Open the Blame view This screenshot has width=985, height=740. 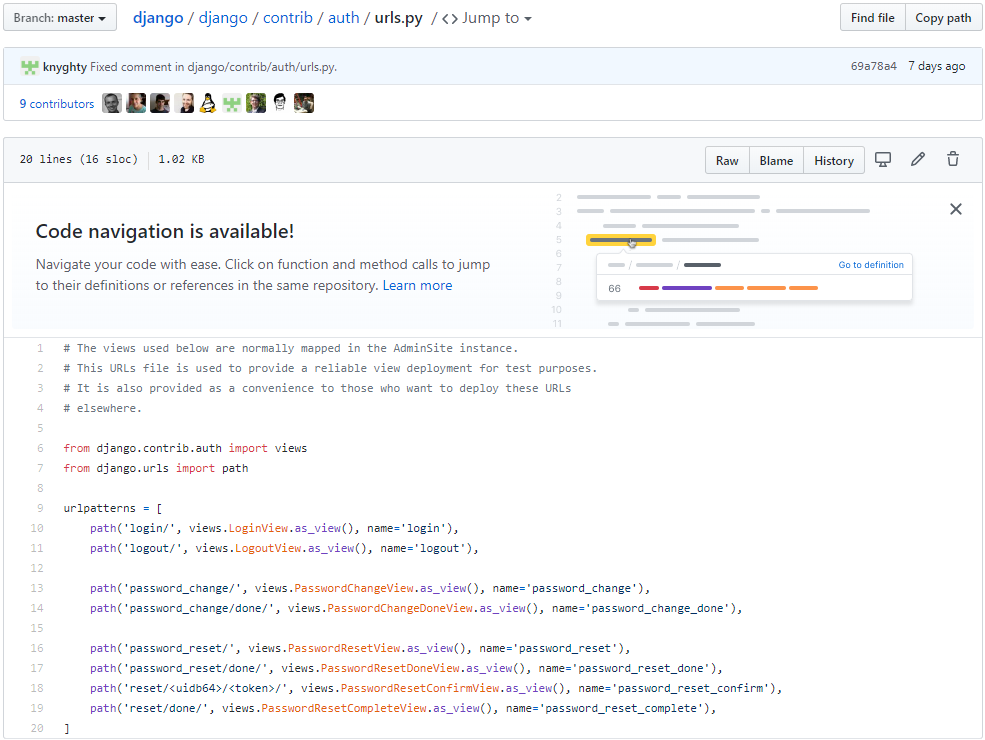point(776,161)
